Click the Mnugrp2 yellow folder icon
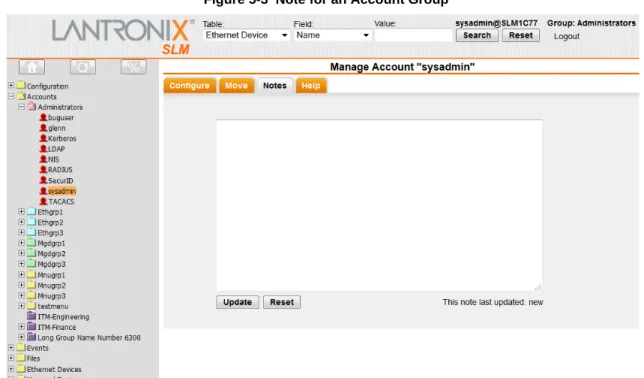Viewport: 644px width, 378px height. (x=32, y=285)
